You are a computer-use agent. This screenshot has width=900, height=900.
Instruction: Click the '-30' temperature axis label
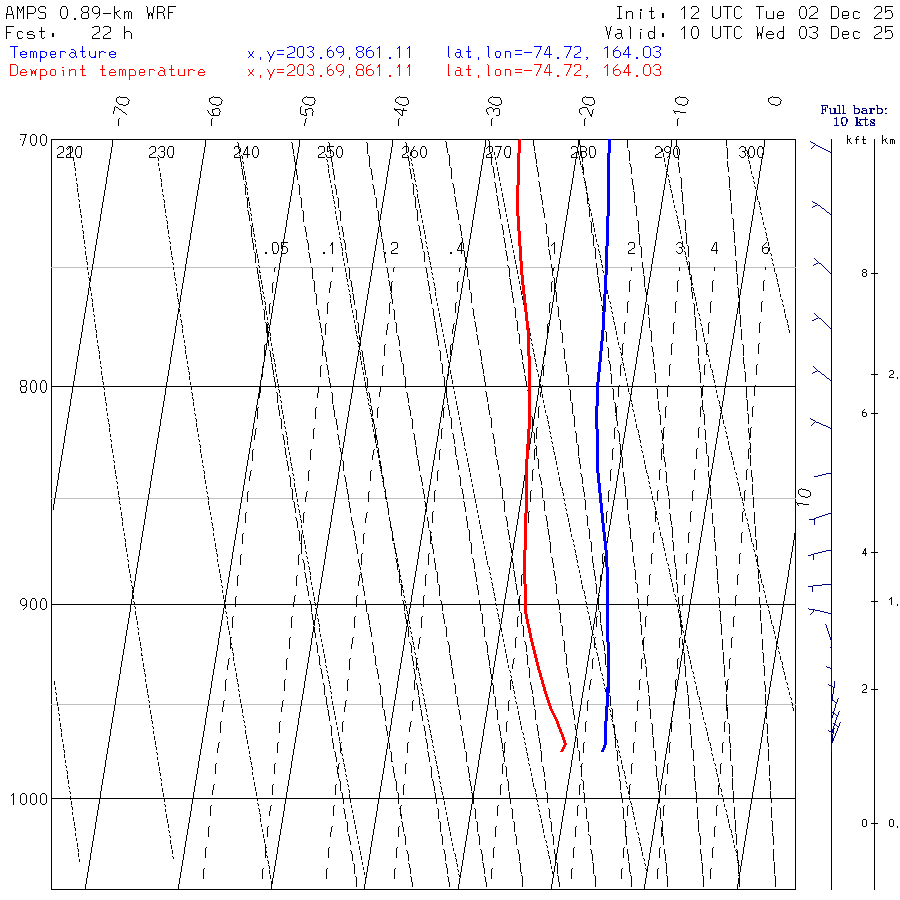pyautogui.click(x=494, y=111)
